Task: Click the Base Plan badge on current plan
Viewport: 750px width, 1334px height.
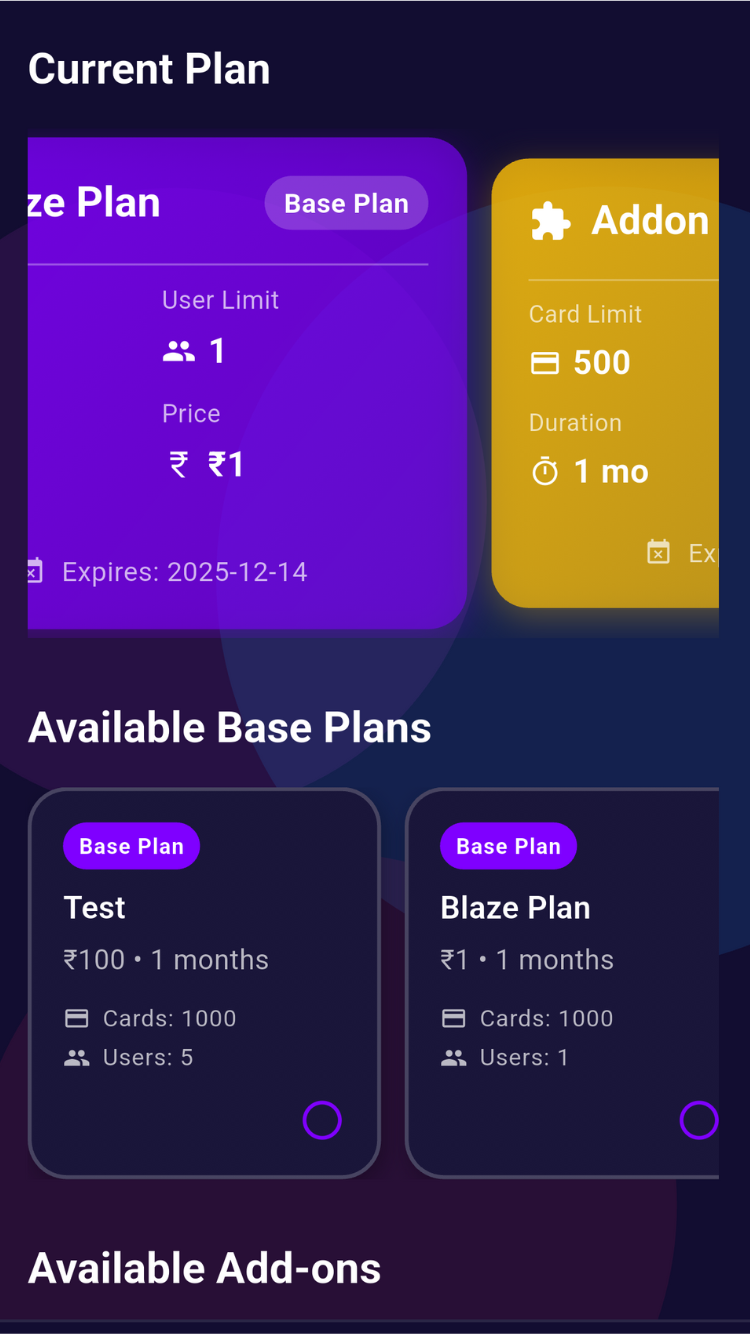Action: click(346, 204)
